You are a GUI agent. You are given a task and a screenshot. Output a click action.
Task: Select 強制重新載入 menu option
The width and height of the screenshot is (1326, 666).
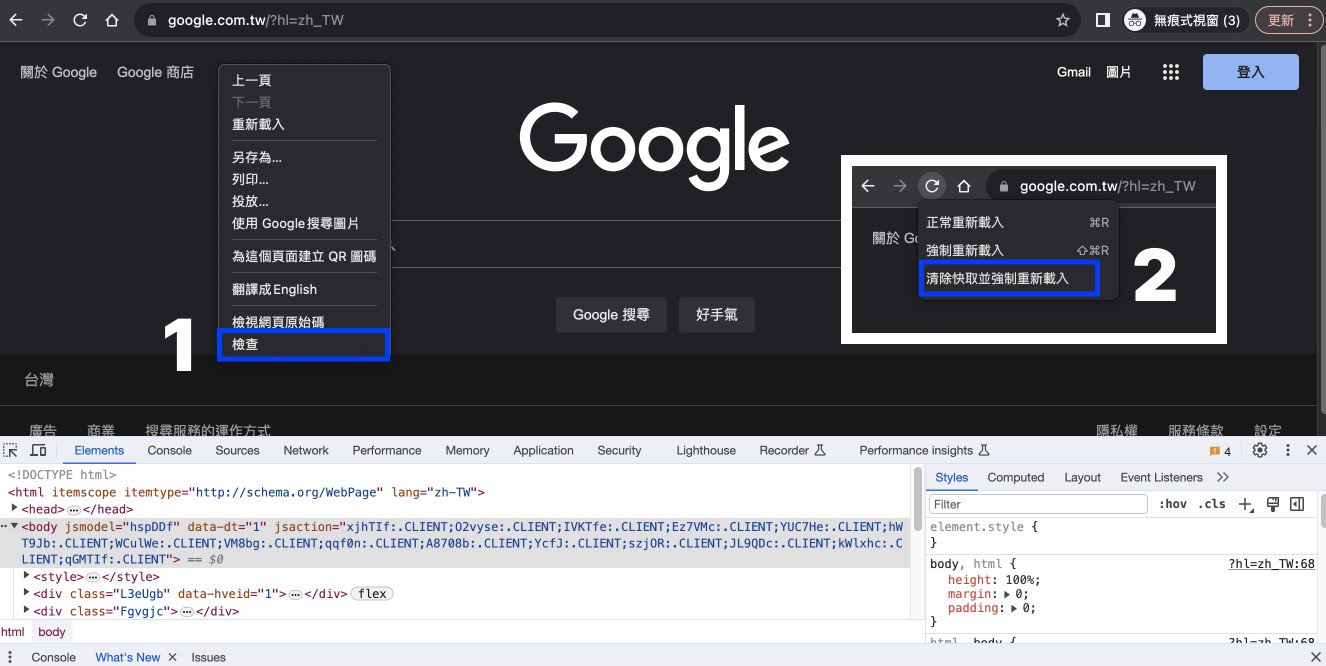[x=1018, y=250]
